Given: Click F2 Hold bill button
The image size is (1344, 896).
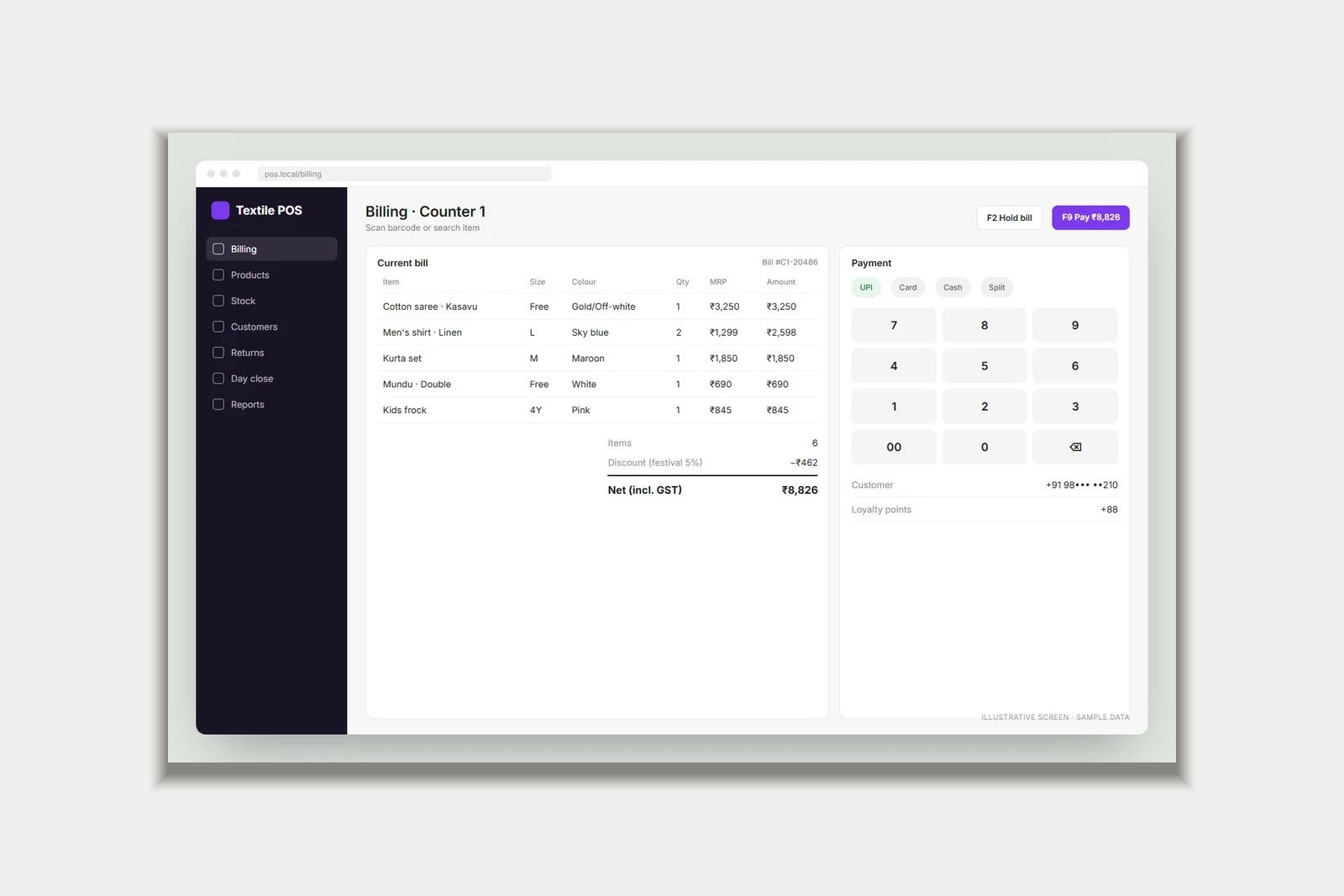Looking at the screenshot, I should coord(1009,217).
